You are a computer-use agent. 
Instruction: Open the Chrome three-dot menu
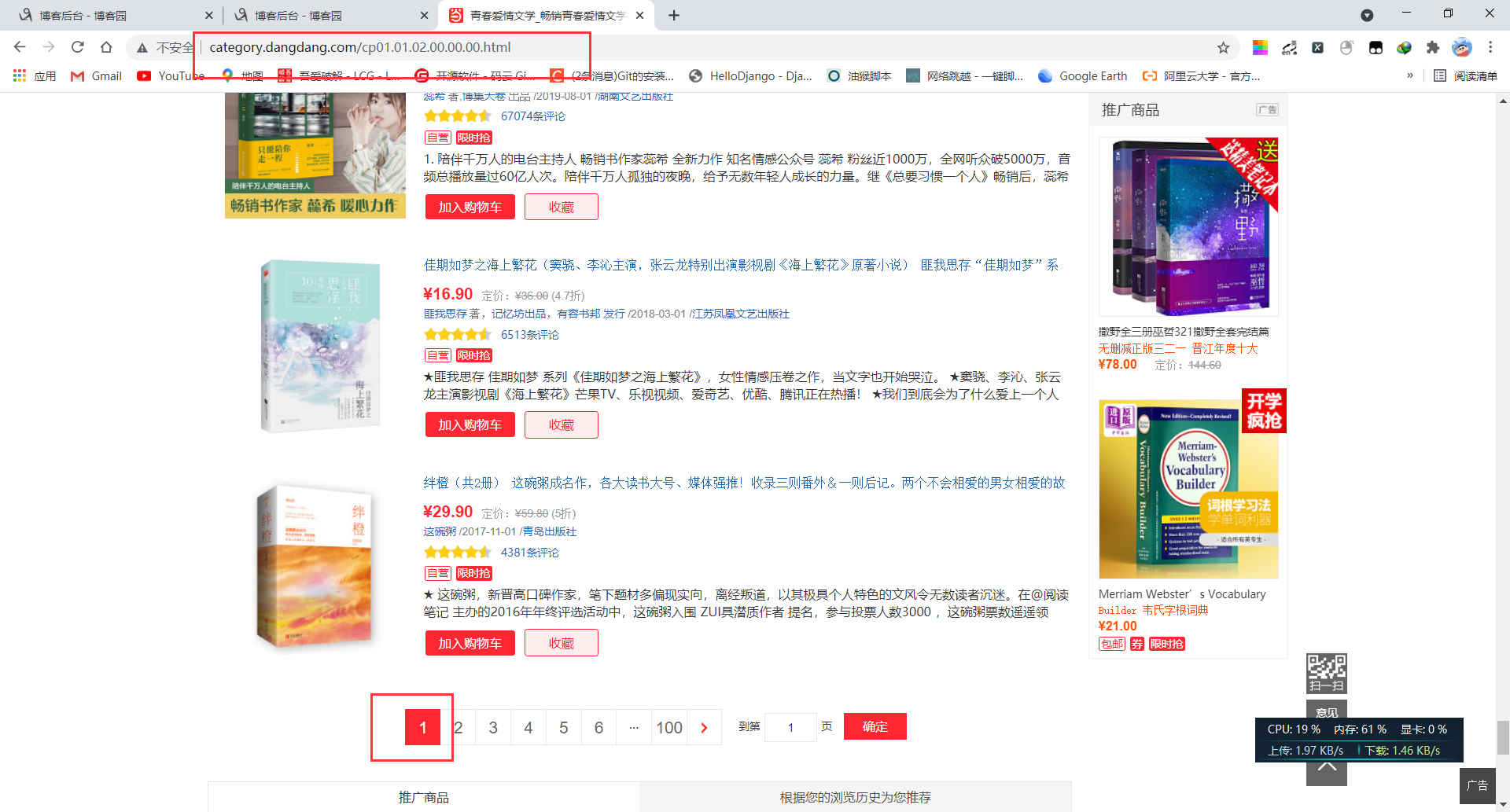(x=1490, y=47)
